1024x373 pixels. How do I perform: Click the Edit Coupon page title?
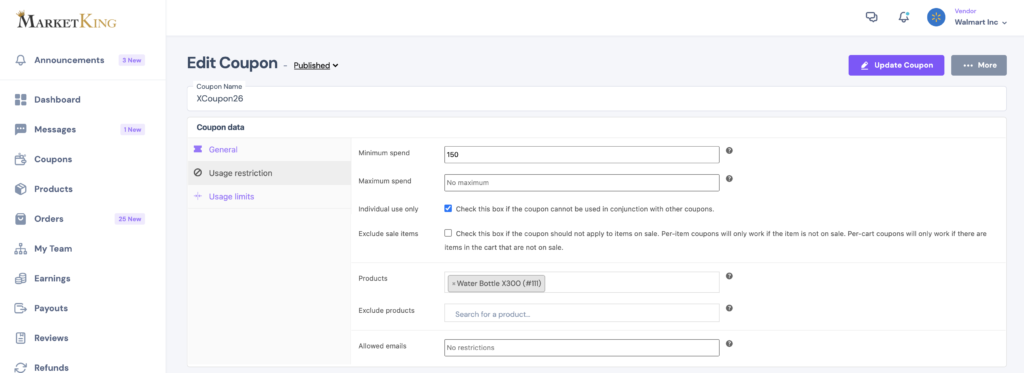[232, 63]
